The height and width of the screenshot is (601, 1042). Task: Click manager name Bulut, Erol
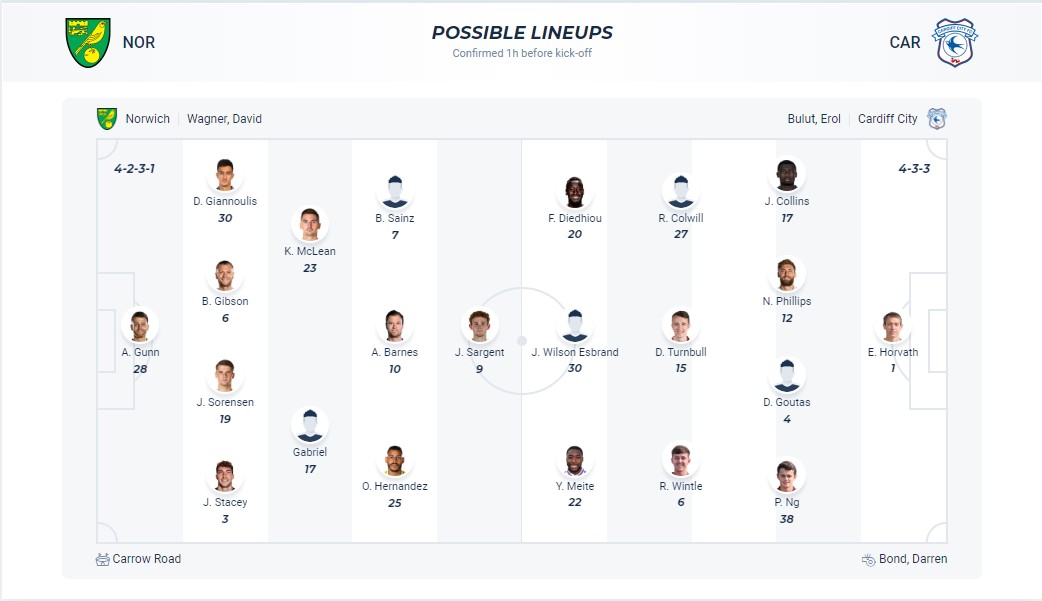click(814, 119)
